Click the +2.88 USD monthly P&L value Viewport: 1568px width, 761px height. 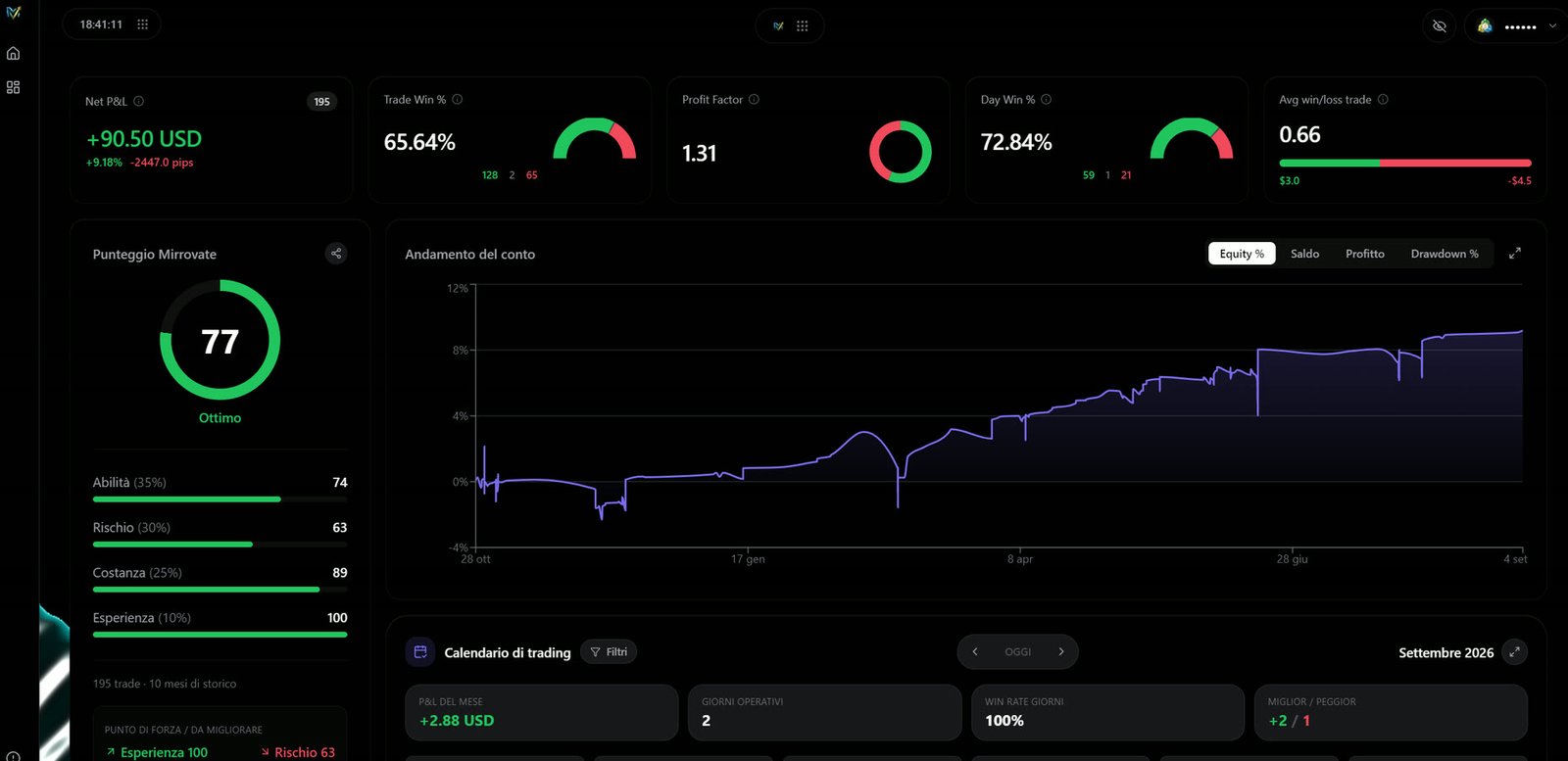coord(457,721)
